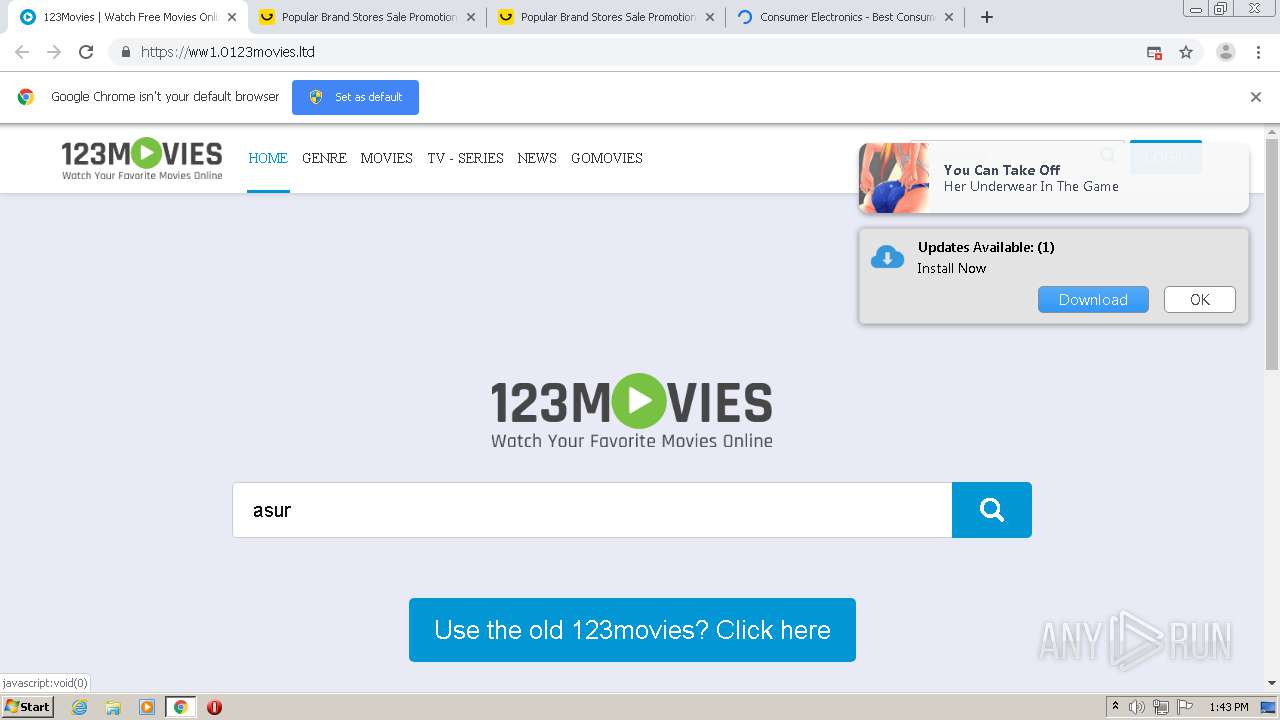
Task: Switch to the 123Movies tab
Action: click(x=128, y=17)
